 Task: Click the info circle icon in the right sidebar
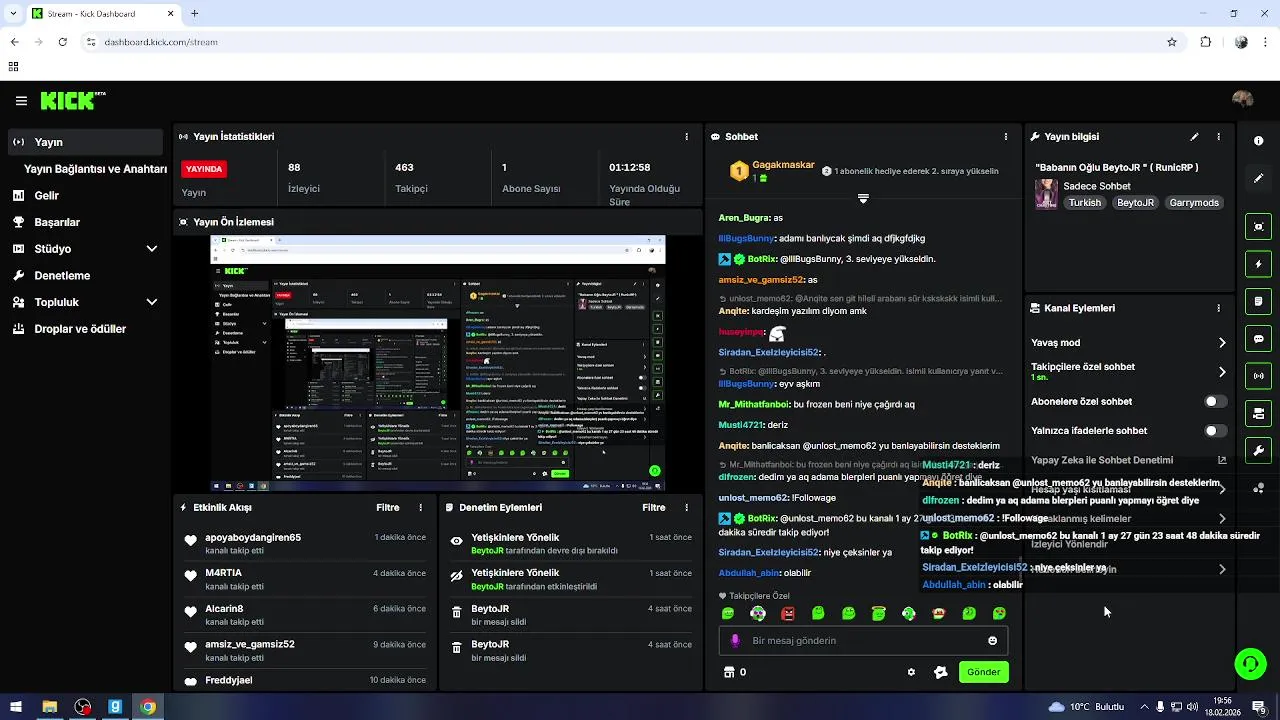click(x=1258, y=141)
